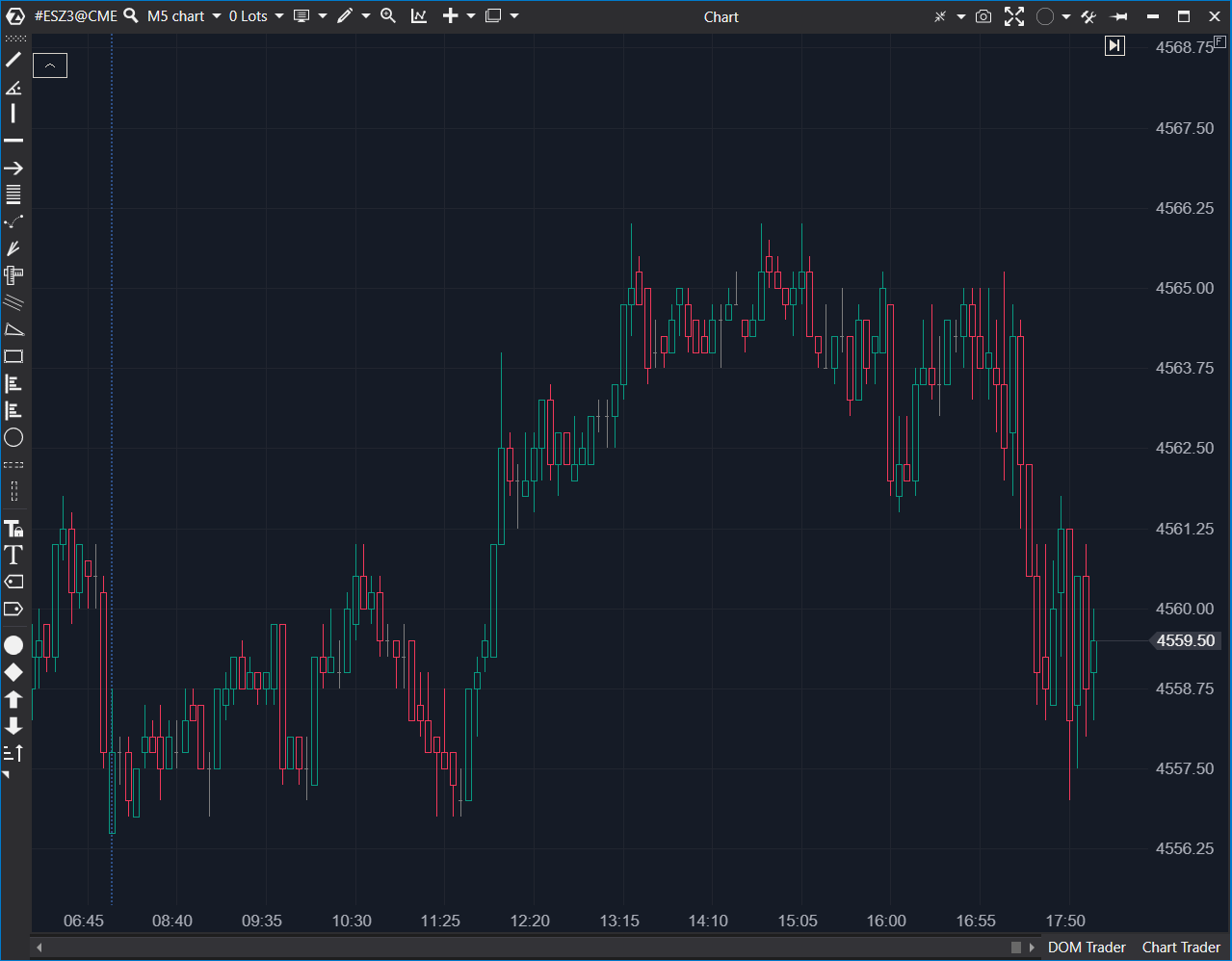Click the #ESZ3@CME symbol name

tap(76, 16)
